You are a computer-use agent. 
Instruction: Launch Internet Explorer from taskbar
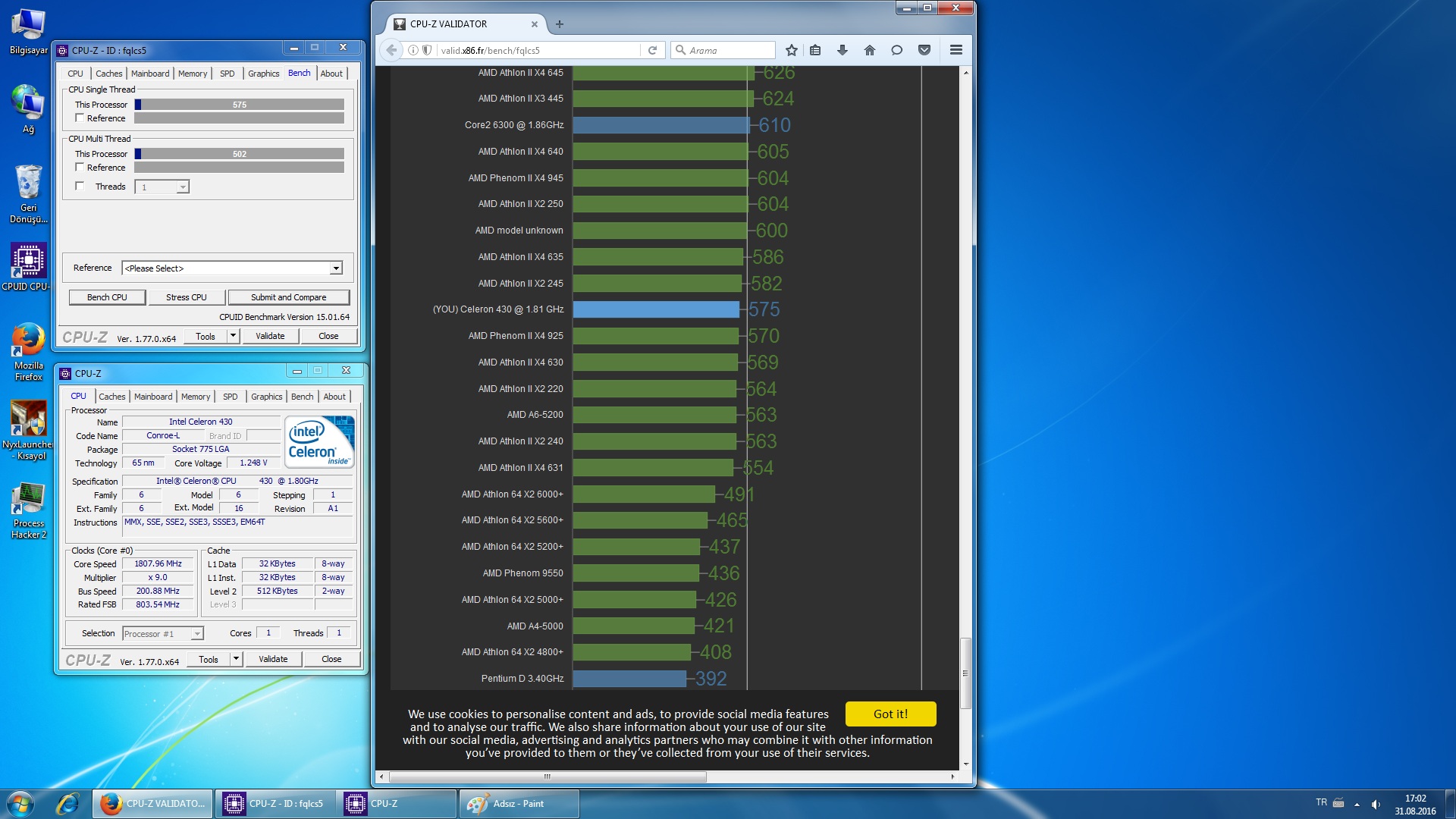tap(67, 803)
